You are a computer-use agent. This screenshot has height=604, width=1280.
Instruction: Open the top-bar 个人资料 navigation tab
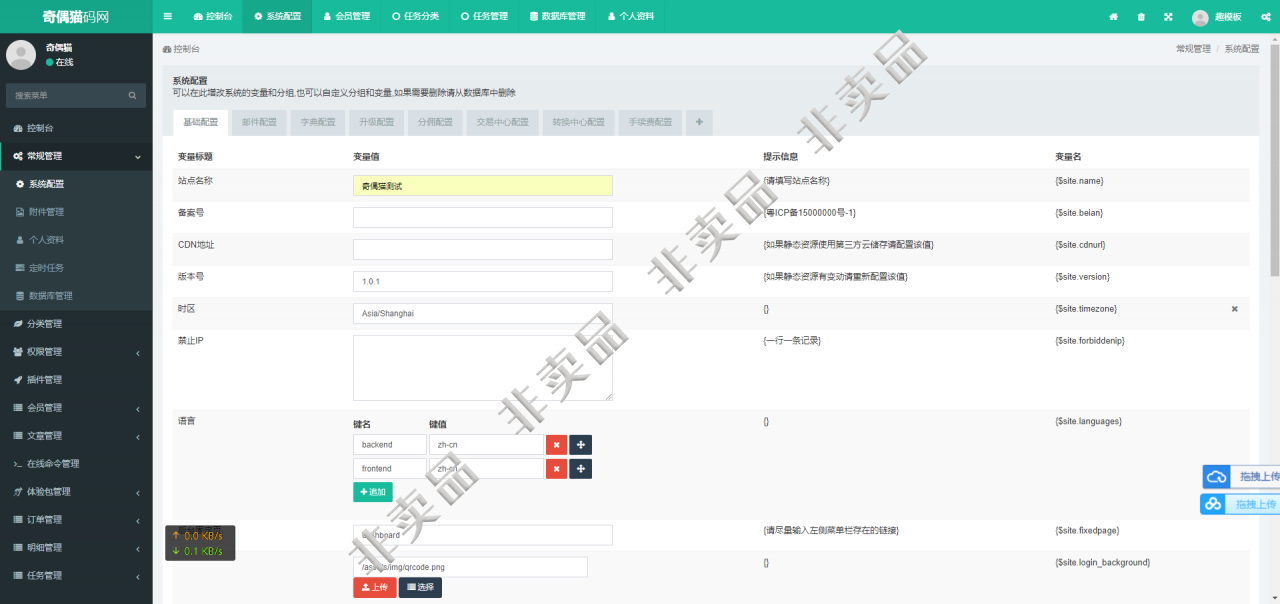[630, 17]
